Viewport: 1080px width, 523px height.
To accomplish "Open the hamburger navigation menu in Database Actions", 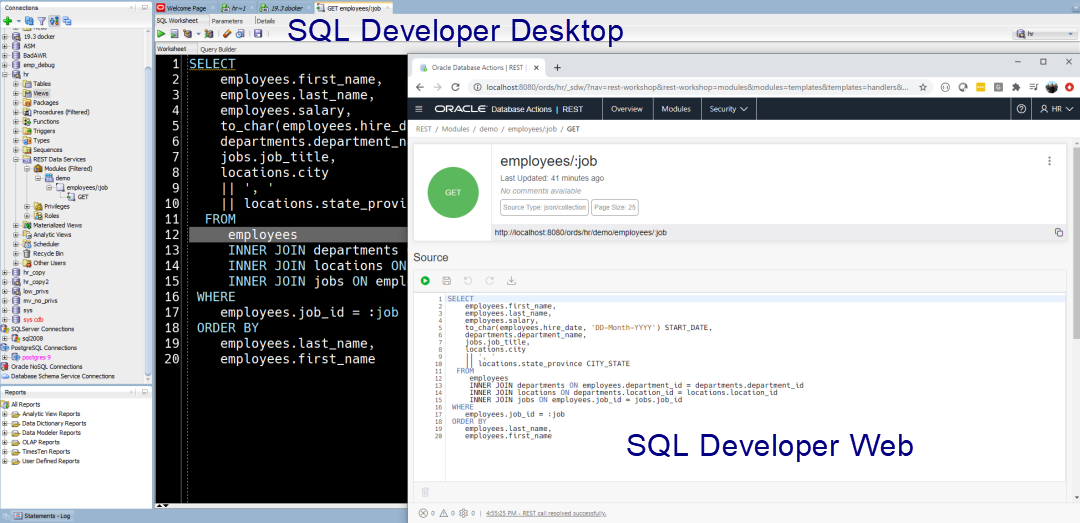I will pyautogui.click(x=419, y=109).
